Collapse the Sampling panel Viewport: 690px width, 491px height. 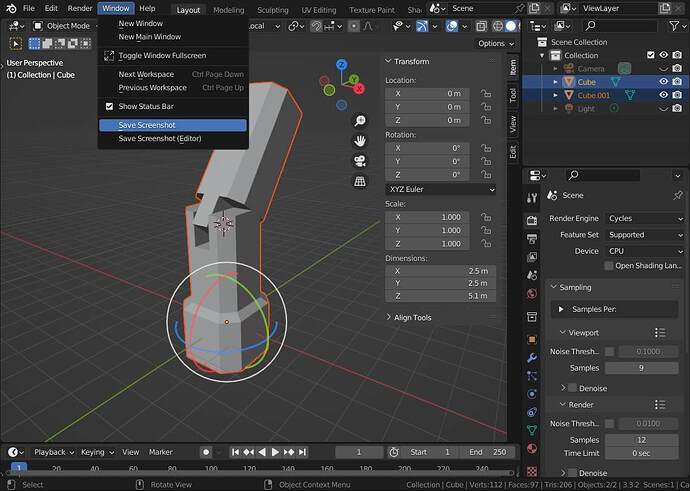click(554, 287)
